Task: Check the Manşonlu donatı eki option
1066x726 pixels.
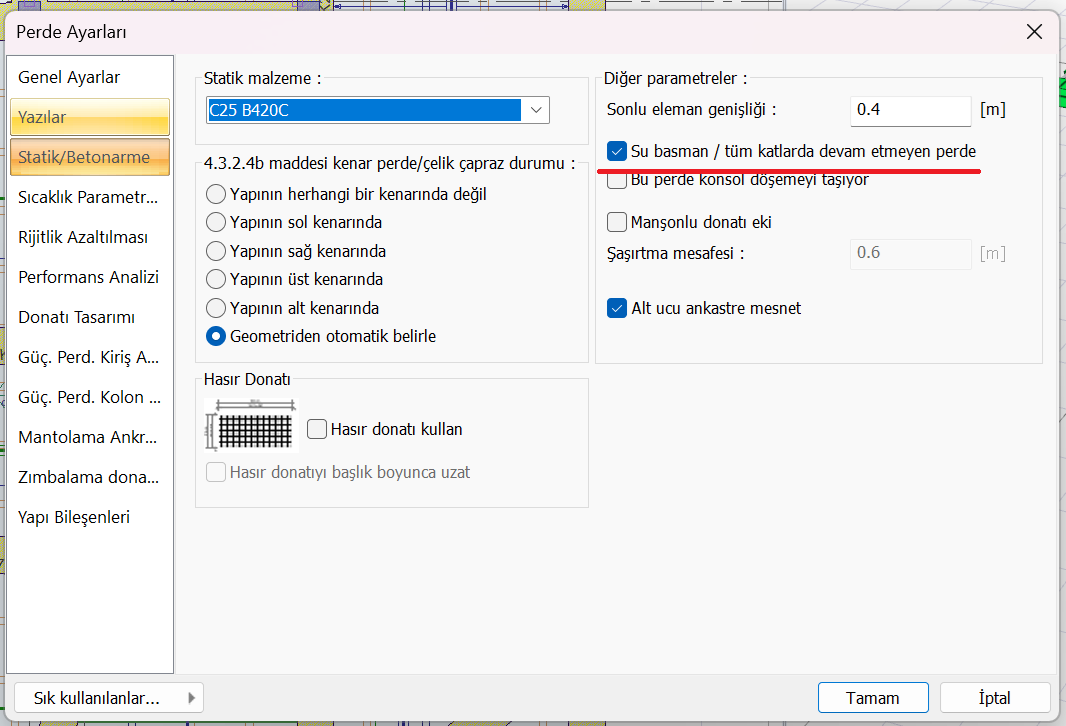Action: [617, 222]
